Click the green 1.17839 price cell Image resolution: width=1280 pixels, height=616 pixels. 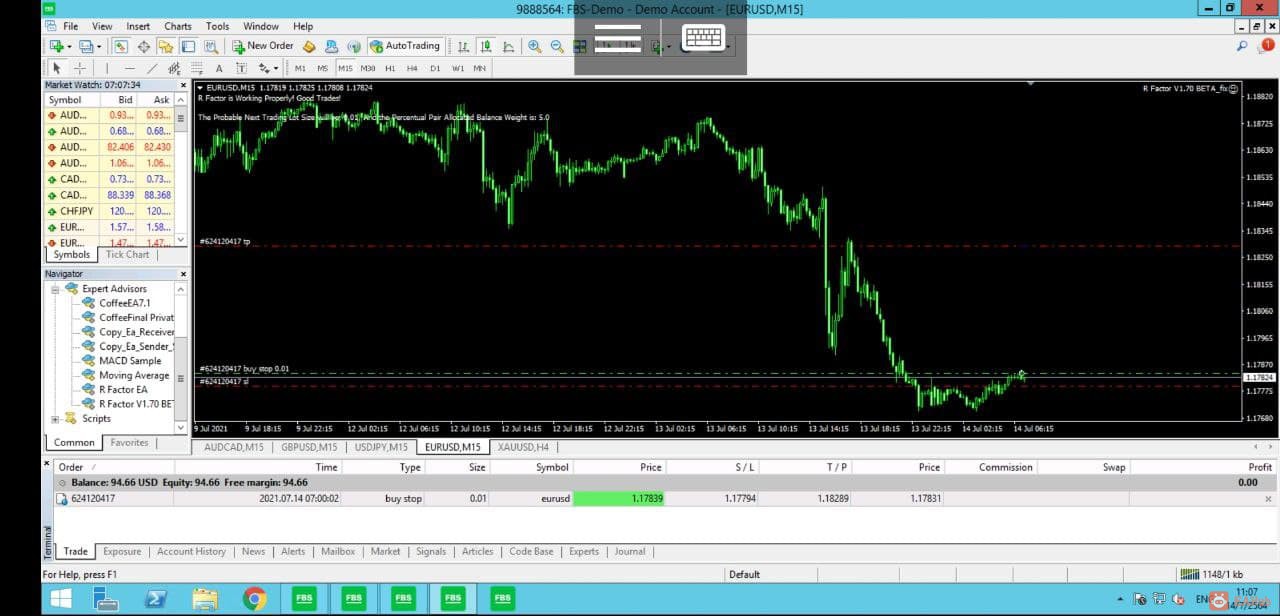click(x=619, y=498)
